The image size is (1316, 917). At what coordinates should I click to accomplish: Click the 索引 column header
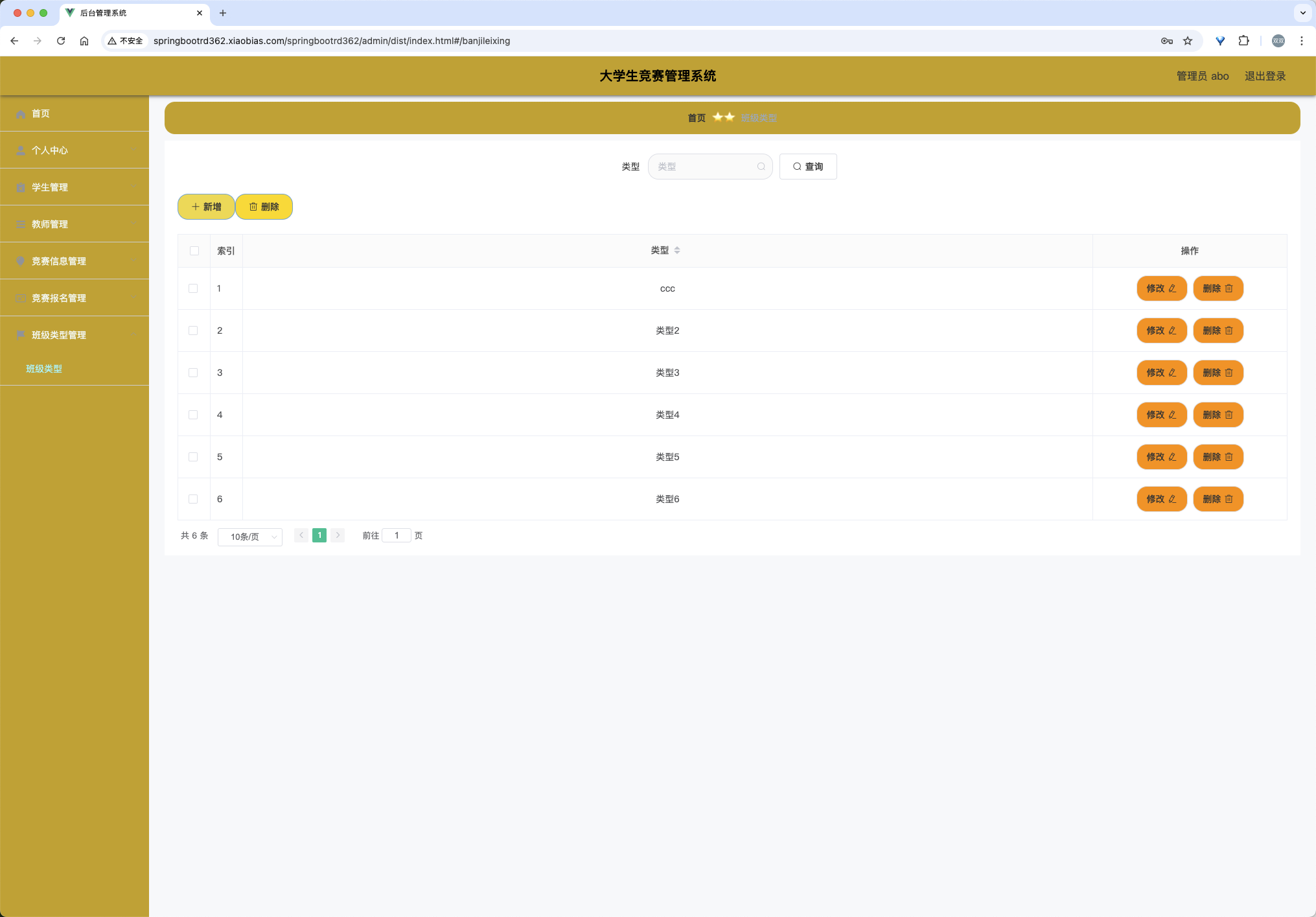click(226, 251)
